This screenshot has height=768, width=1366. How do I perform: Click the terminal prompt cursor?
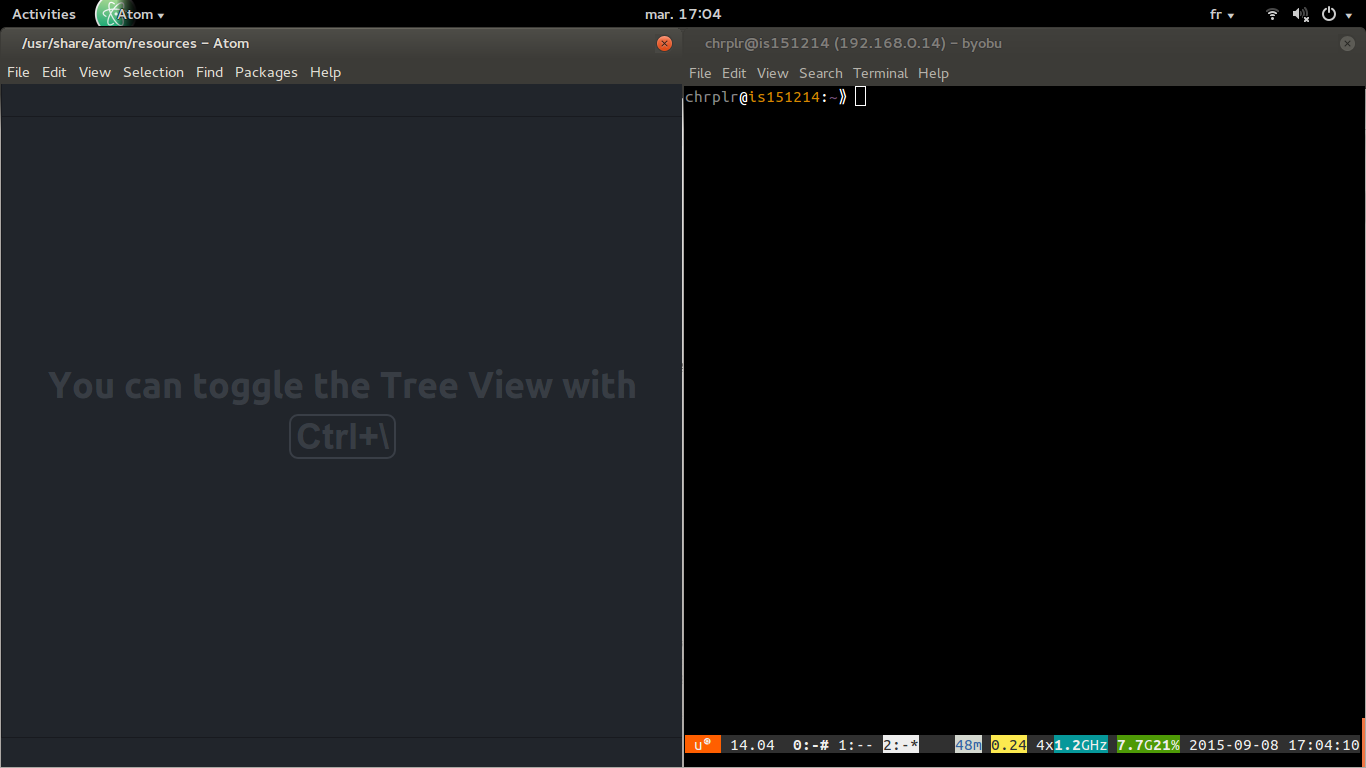(860, 97)
